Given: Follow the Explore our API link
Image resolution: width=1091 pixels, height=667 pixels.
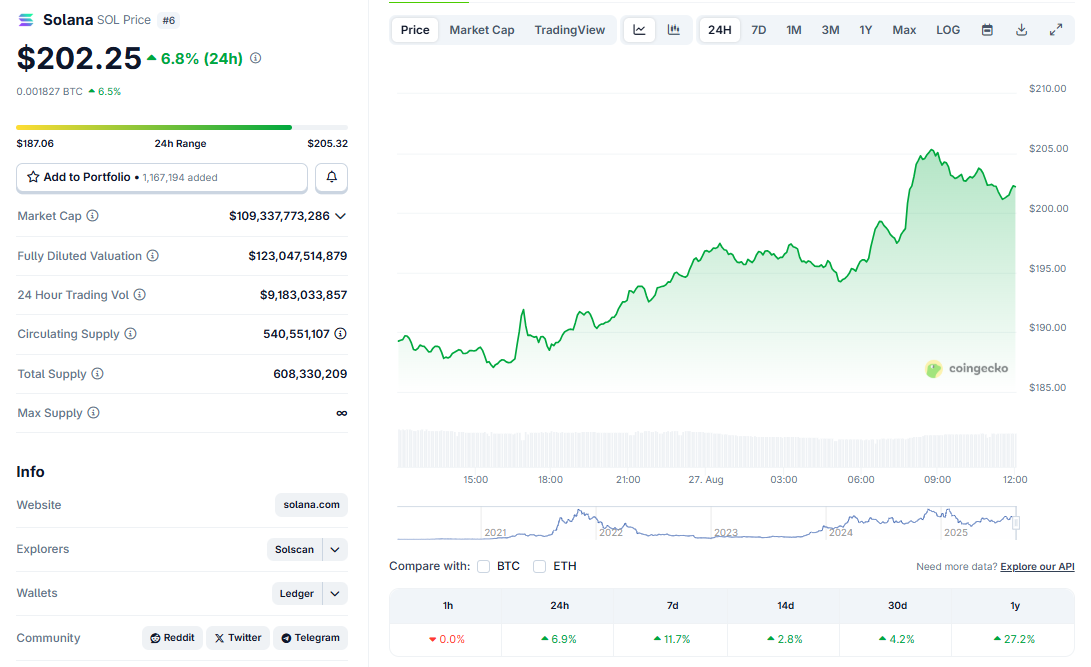Looking at the screenshot, I should 1037,566.
